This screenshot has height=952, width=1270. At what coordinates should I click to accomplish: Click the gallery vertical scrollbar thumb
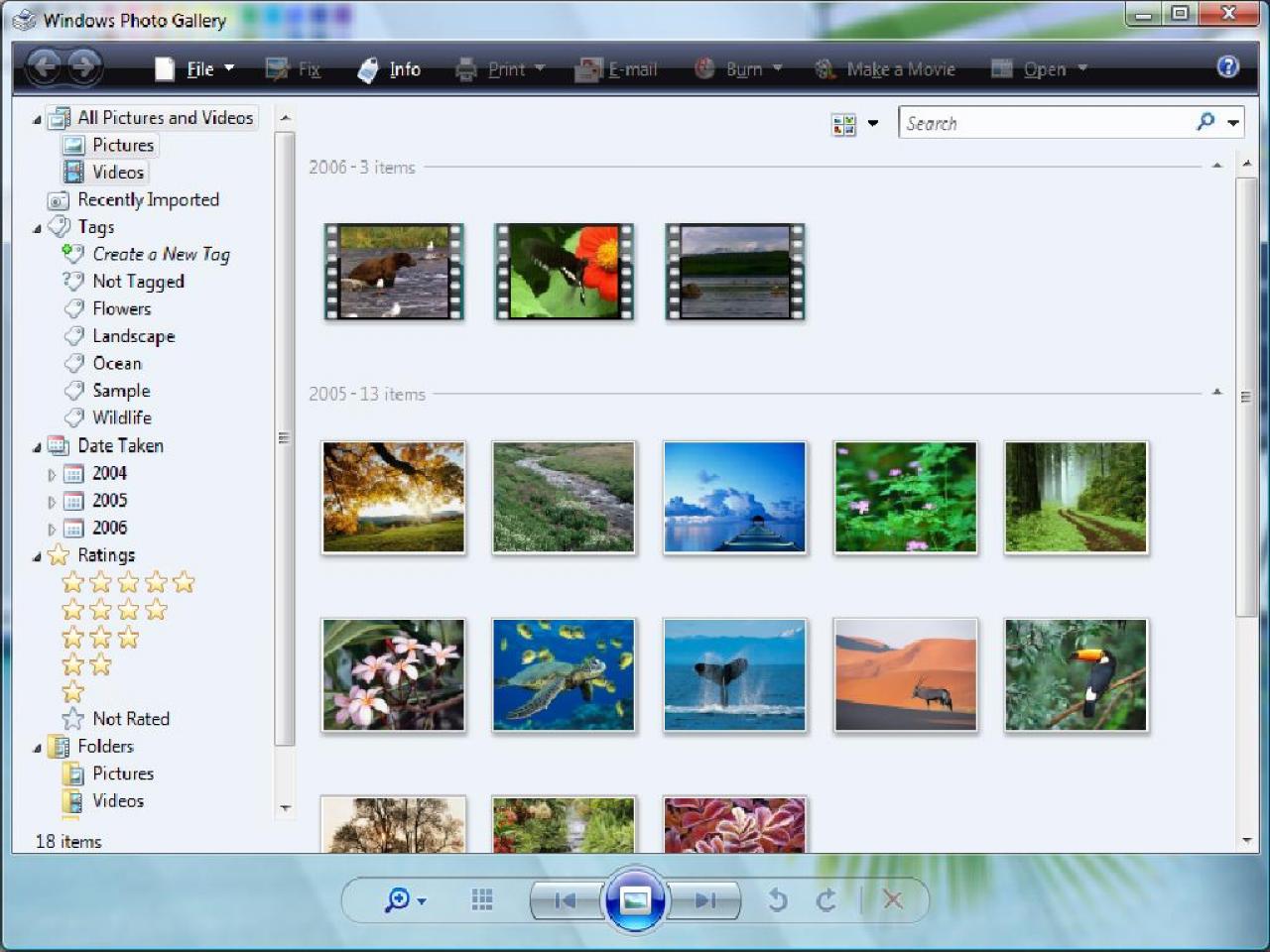point(1246,397)
